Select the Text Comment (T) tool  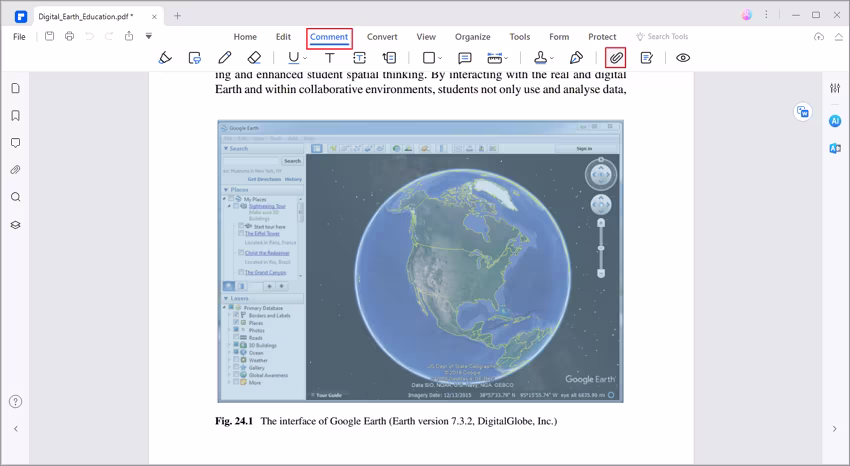click(x=330, y=57)
